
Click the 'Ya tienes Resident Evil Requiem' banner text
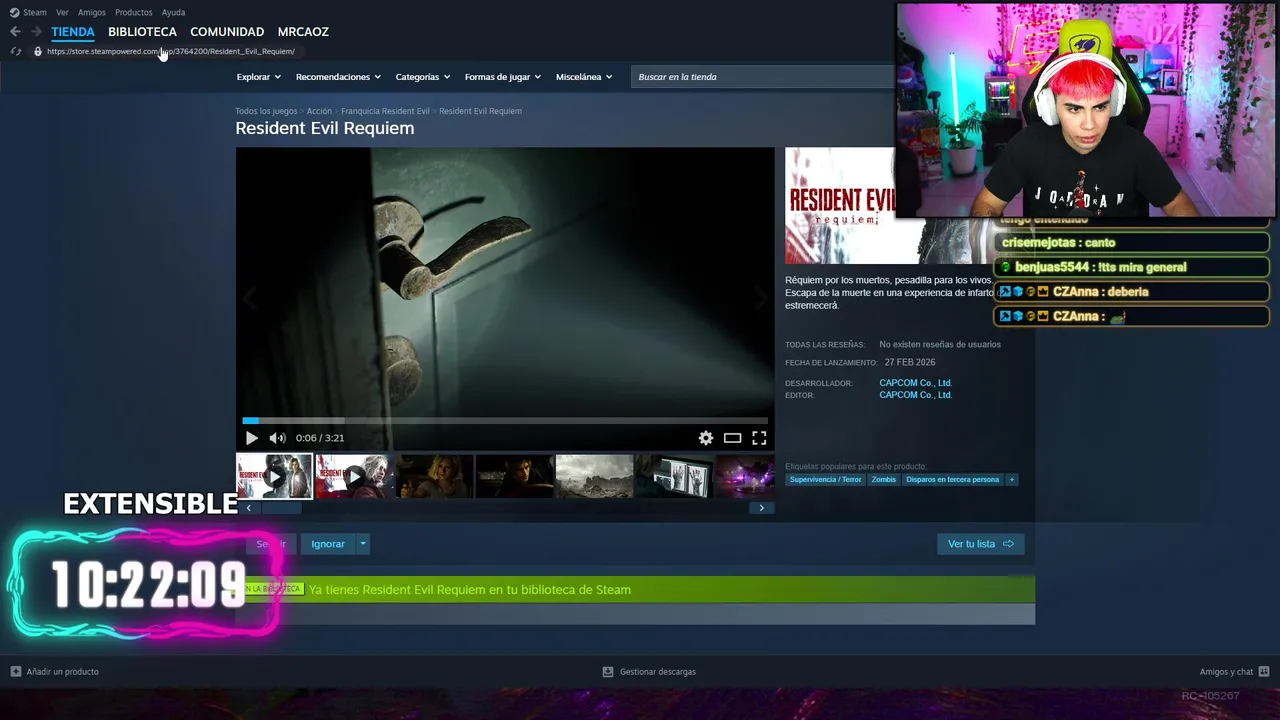[470, 590]
